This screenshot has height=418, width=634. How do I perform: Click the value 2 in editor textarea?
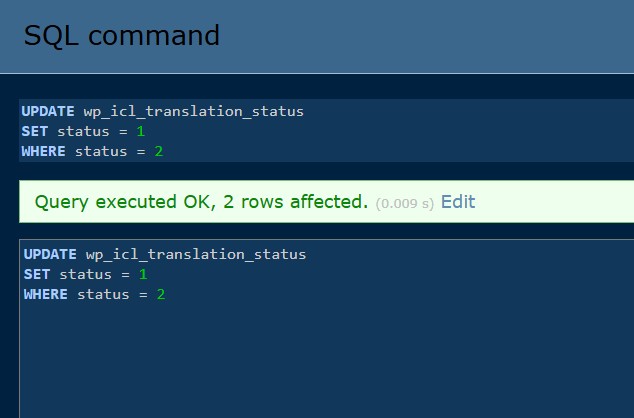[160, 294]
